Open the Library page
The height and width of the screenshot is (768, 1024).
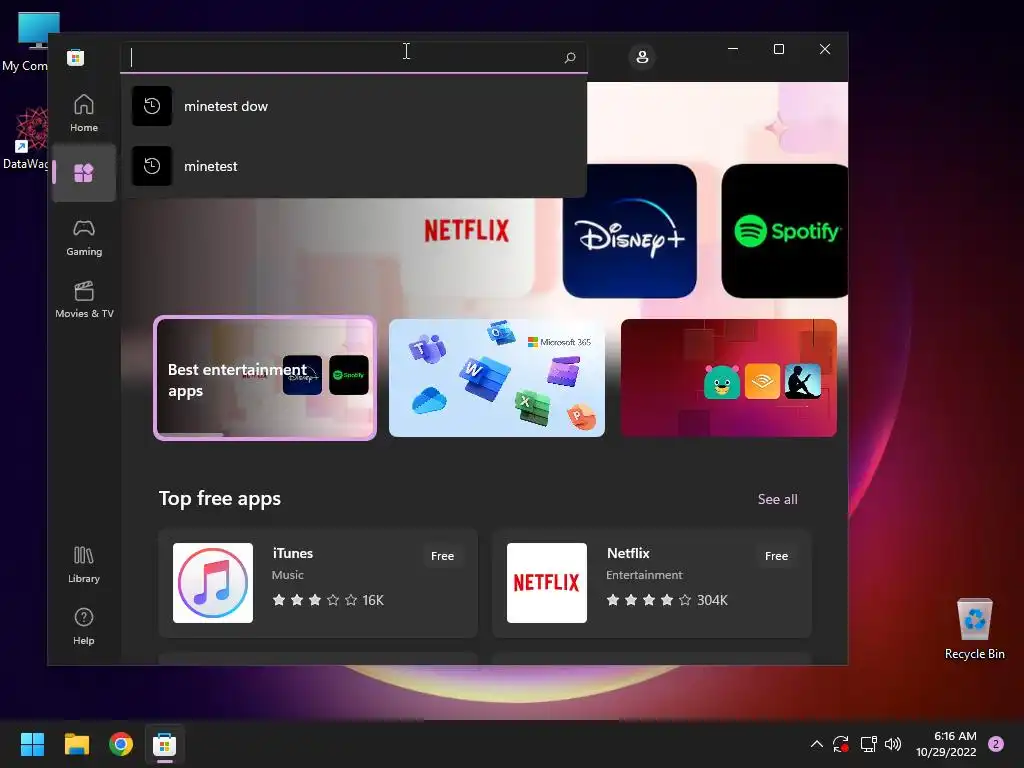[x=84, y=564]
